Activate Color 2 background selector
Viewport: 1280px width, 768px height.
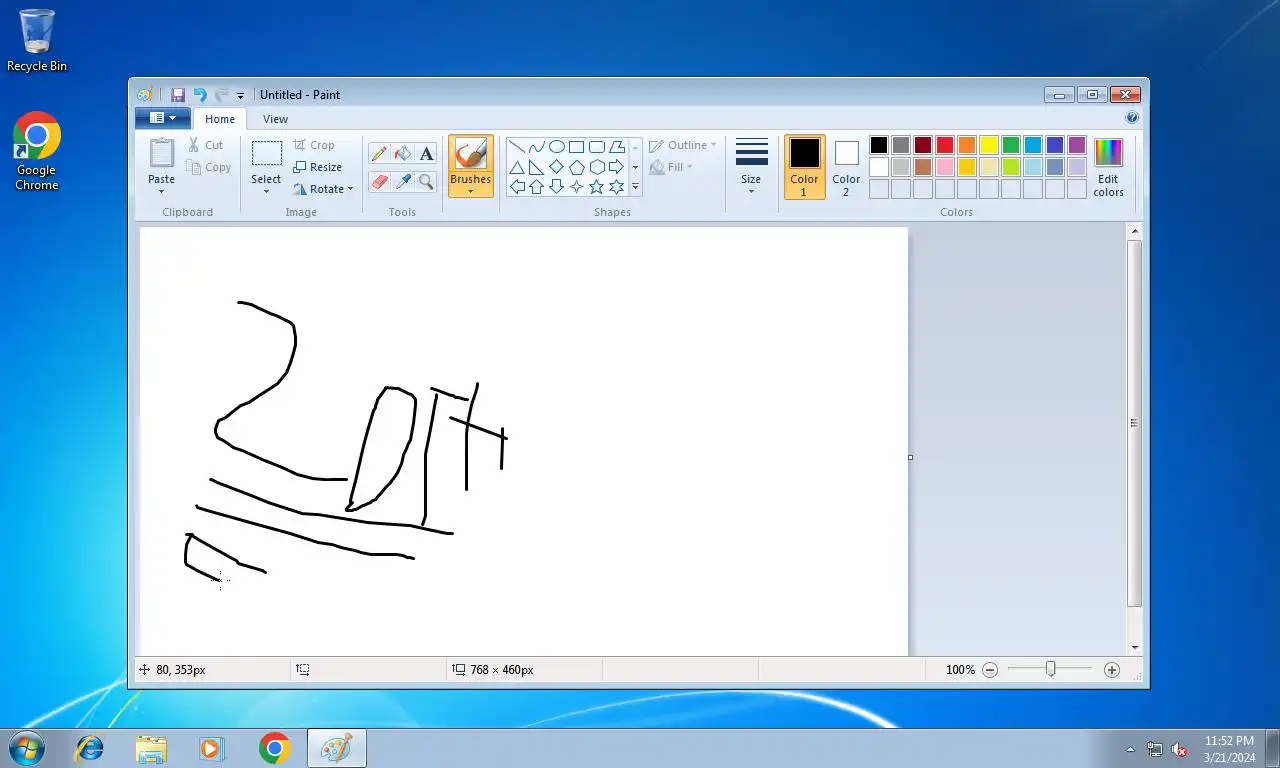846,167
